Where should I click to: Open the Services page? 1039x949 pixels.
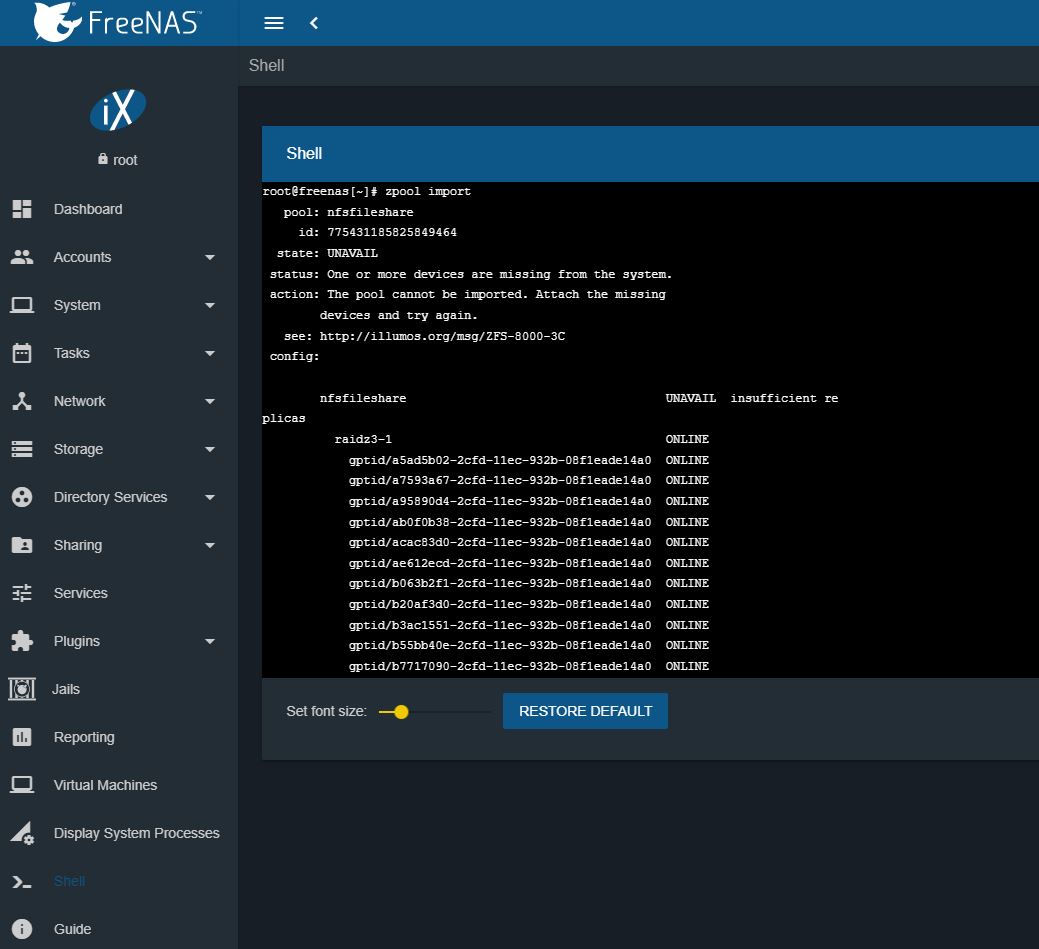click(80, 593)
